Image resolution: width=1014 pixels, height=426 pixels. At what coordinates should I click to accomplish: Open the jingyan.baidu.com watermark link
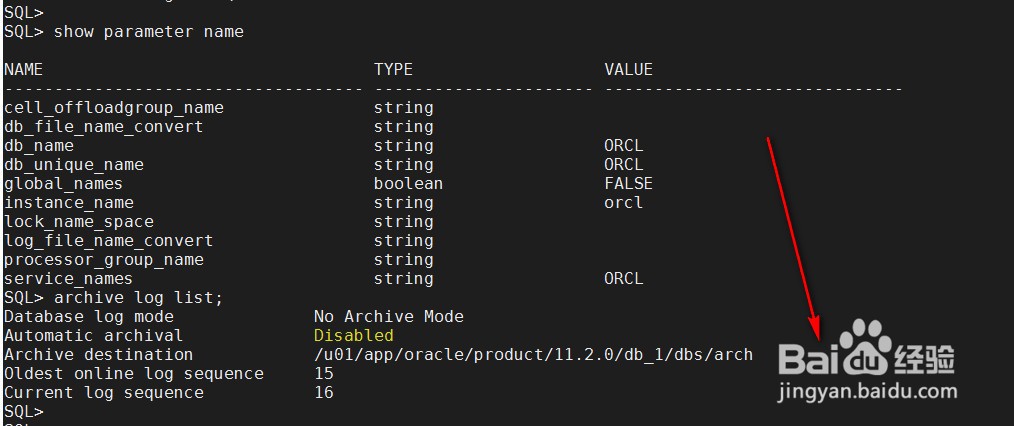click(x=867, y=390)
